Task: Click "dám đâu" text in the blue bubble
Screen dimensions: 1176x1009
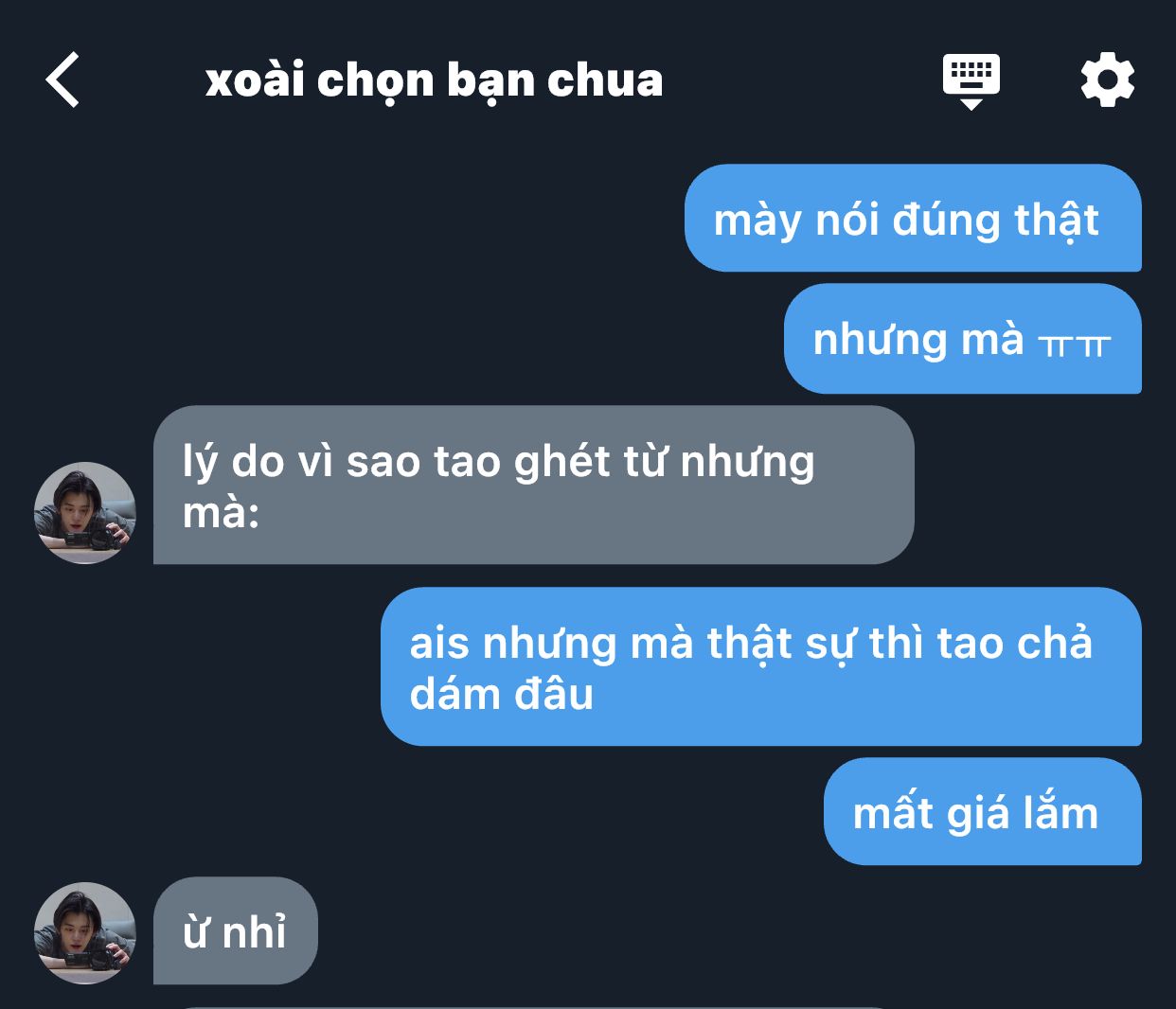Action: click(x=502, y=694)
